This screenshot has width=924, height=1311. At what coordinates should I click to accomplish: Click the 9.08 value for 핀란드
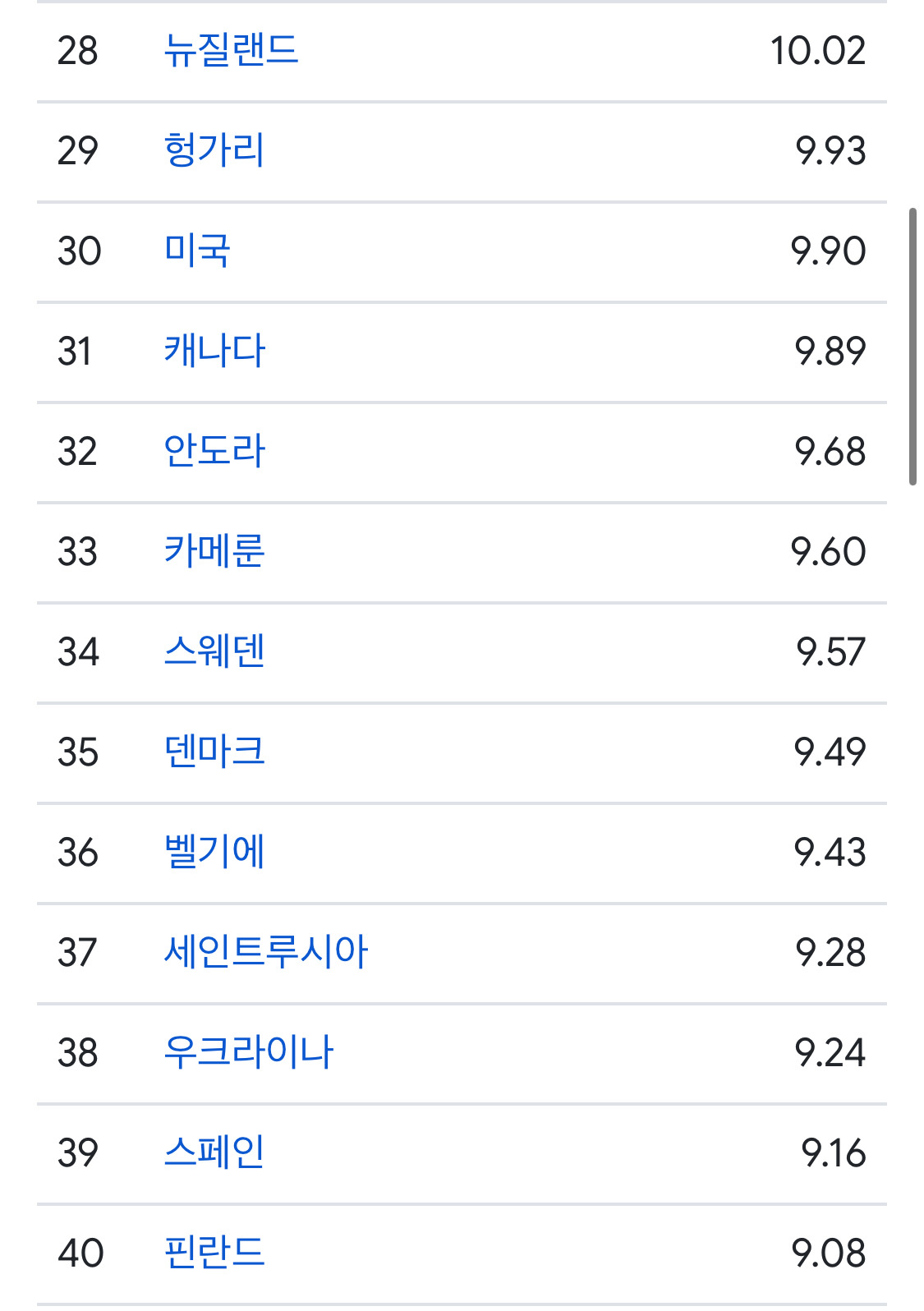pyautogui.click(x=828, y=1253)
